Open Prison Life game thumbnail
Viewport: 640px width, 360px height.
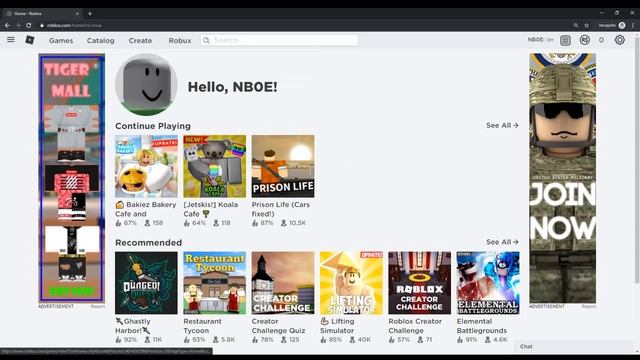(x=283, y=167)
